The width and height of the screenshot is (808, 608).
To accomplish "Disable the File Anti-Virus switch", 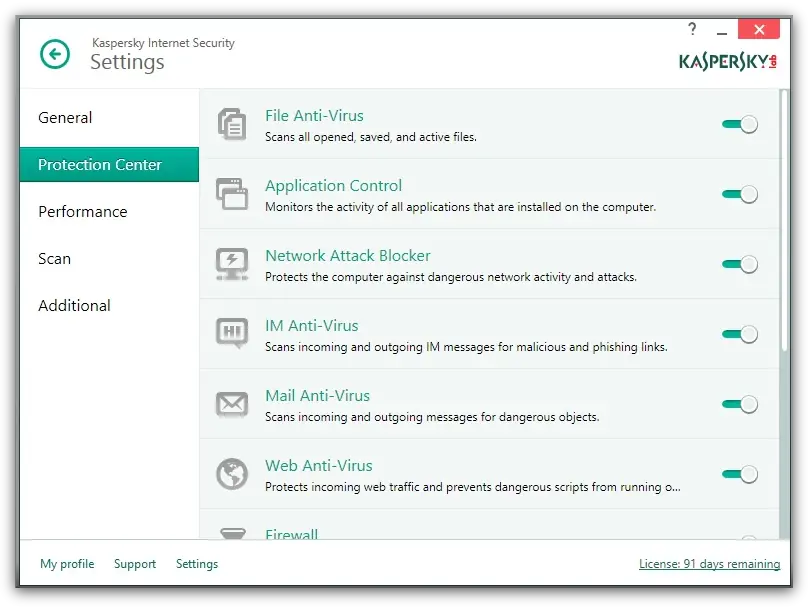I will click(x=740, y=124).
